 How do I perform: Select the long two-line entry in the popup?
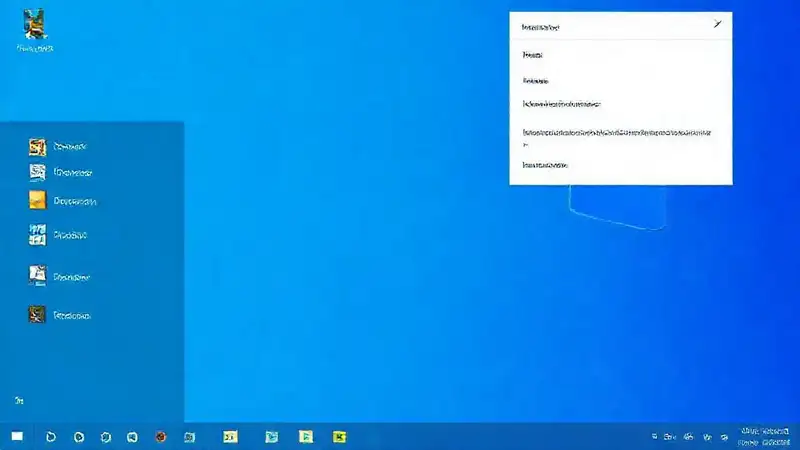pyautogui.click(x=617, y=138)
